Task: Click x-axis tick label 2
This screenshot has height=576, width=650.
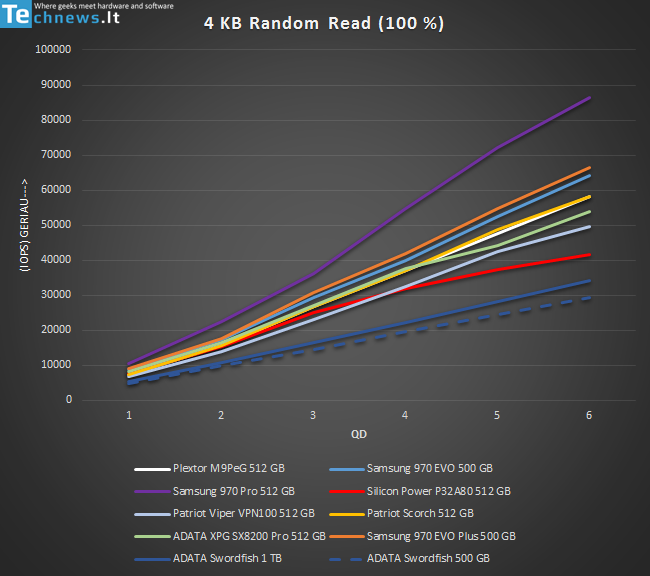Action: 221,415
